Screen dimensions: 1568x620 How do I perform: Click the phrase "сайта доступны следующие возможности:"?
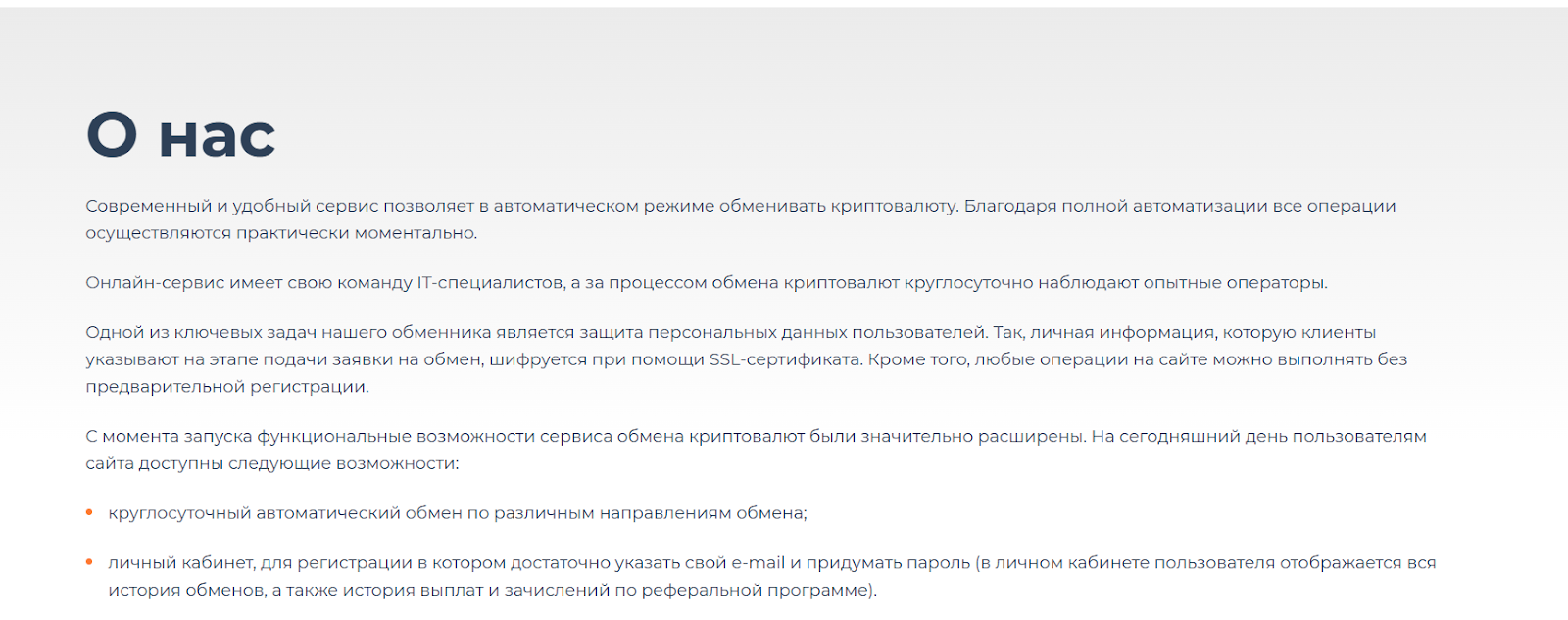(271, 463)
